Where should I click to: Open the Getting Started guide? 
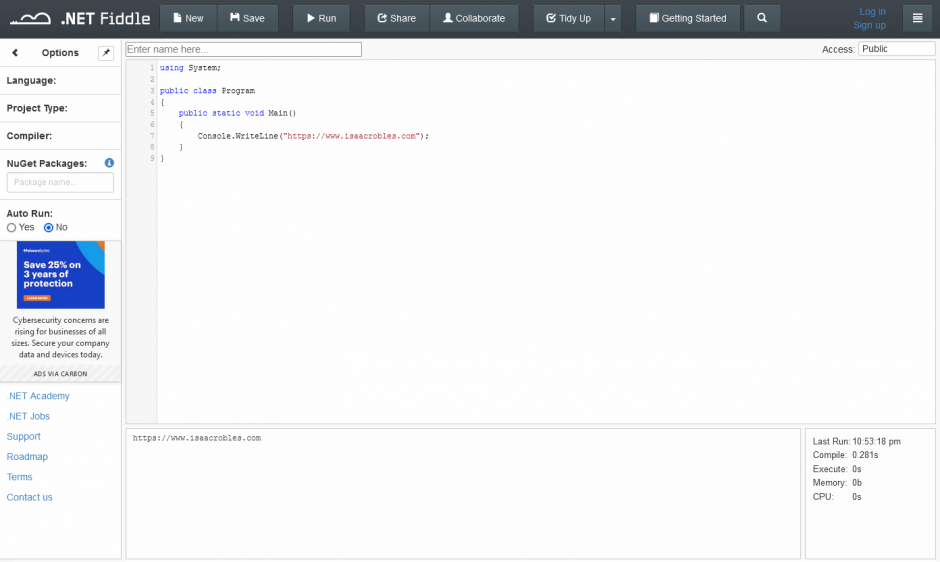688,18
